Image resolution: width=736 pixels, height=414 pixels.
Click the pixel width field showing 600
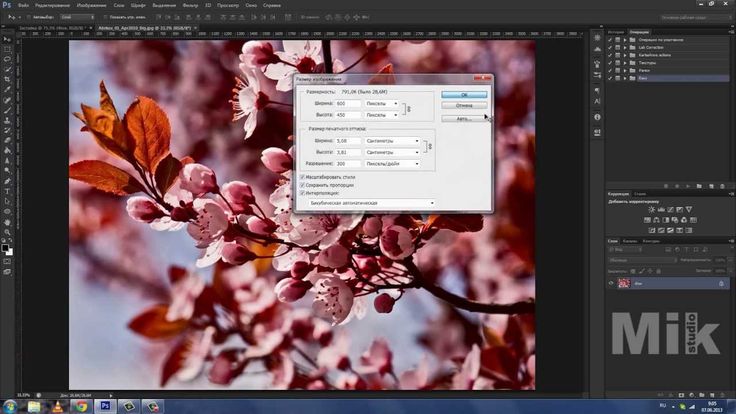tap(348, 103)
